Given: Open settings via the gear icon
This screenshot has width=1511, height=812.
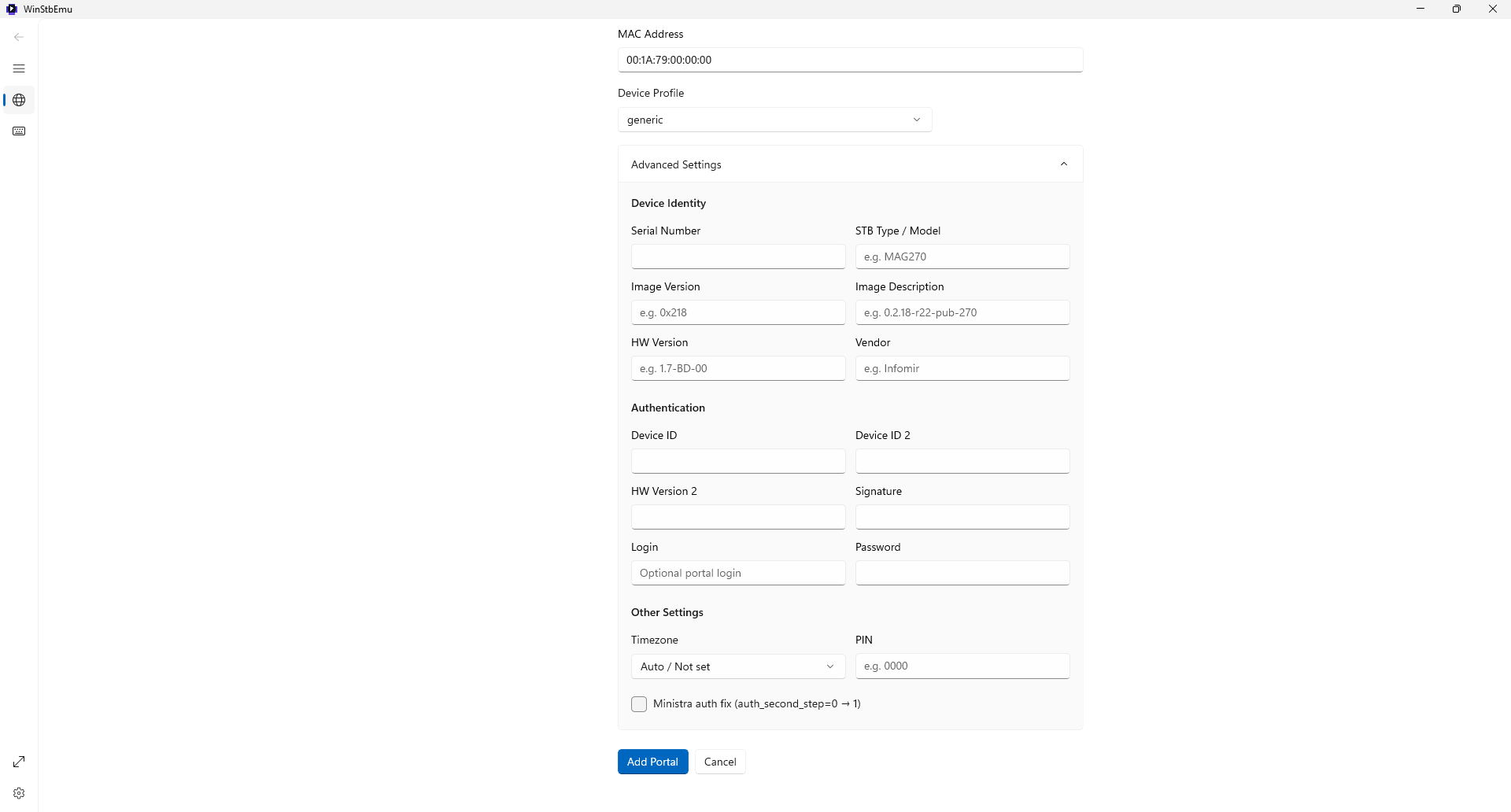Looking at the screenshot, I should point(19,793).
